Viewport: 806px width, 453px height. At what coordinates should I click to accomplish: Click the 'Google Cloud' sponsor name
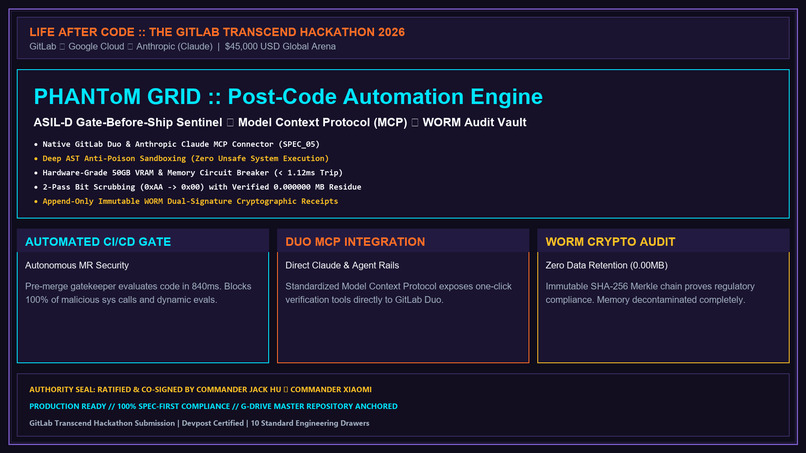click(96, 46)
